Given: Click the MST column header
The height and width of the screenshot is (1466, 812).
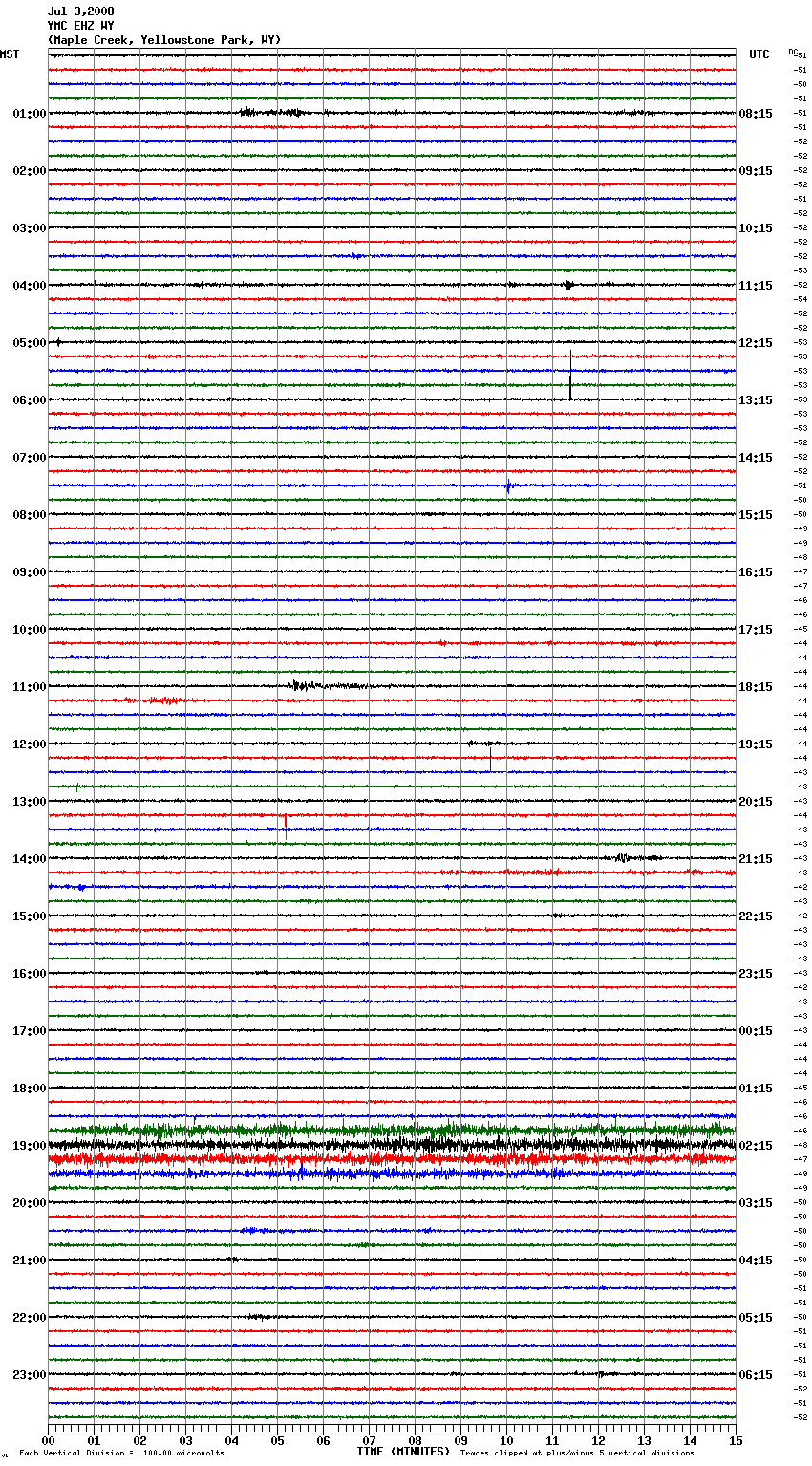Looking at the screenshot, I should pos(10,55).
